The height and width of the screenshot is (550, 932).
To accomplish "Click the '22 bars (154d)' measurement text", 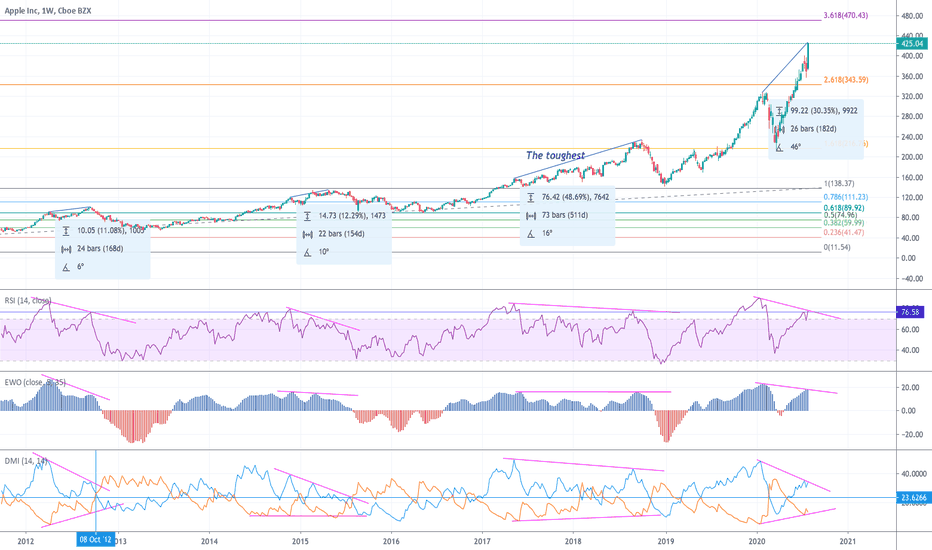I will click(x=341, y=234).
